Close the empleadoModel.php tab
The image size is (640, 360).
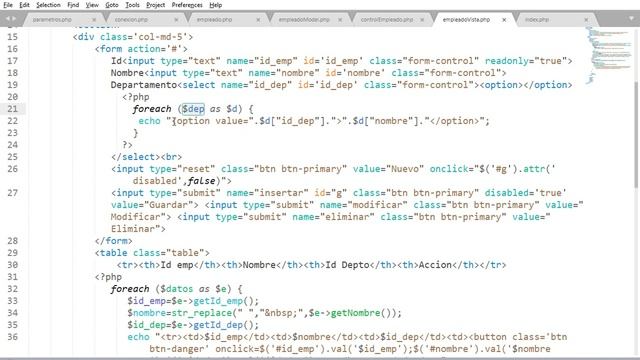pos(340,20)
